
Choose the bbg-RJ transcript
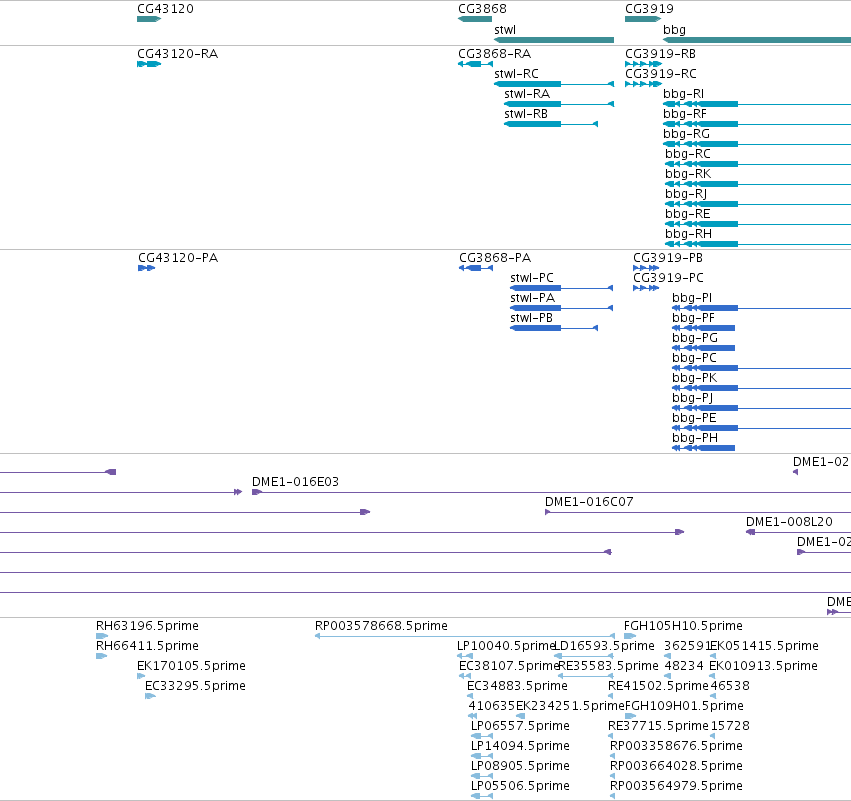pyautogui.click(x=686, y=194)
